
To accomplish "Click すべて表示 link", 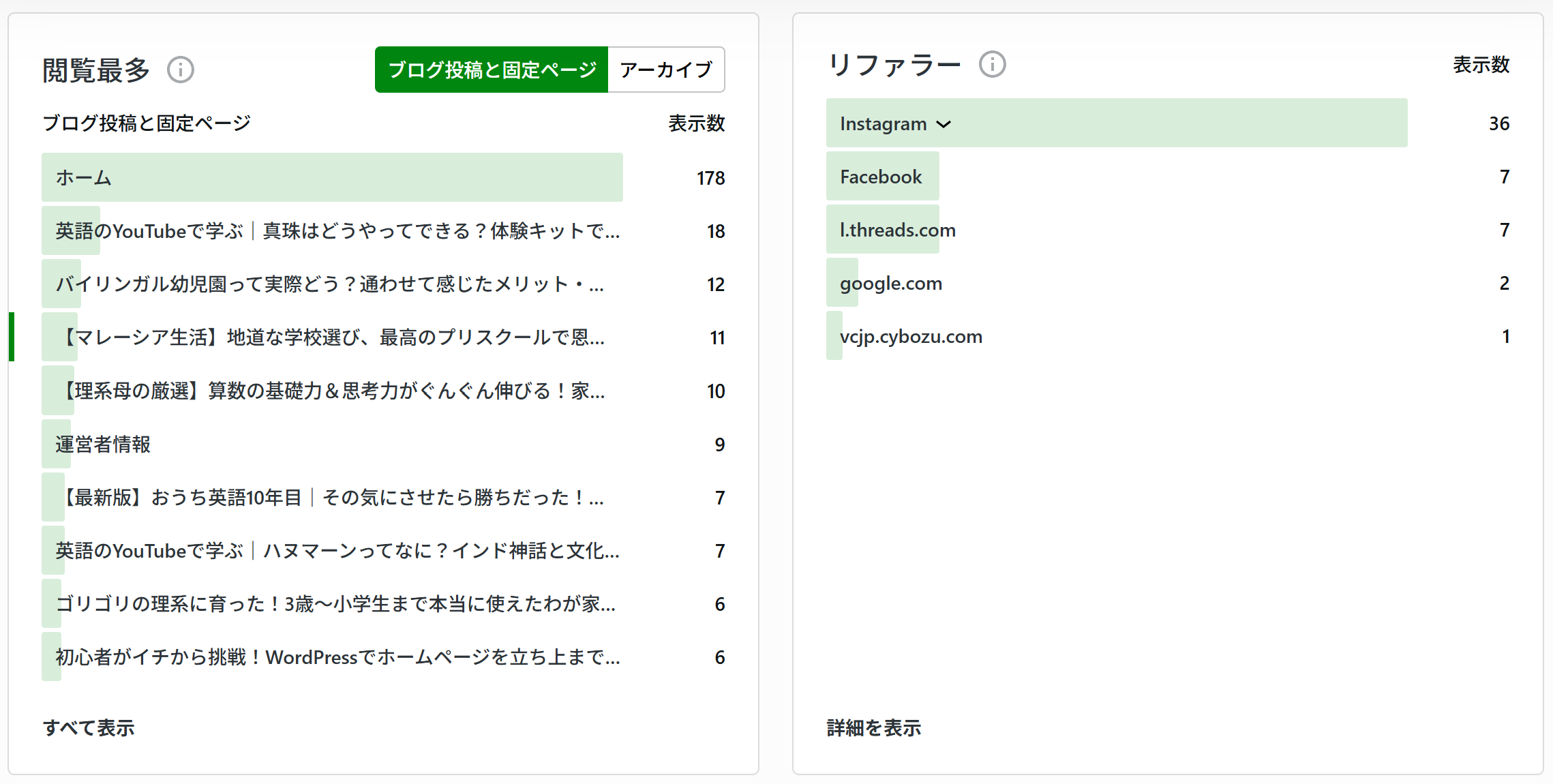I will pyautogui.click(x=89, y=728).
